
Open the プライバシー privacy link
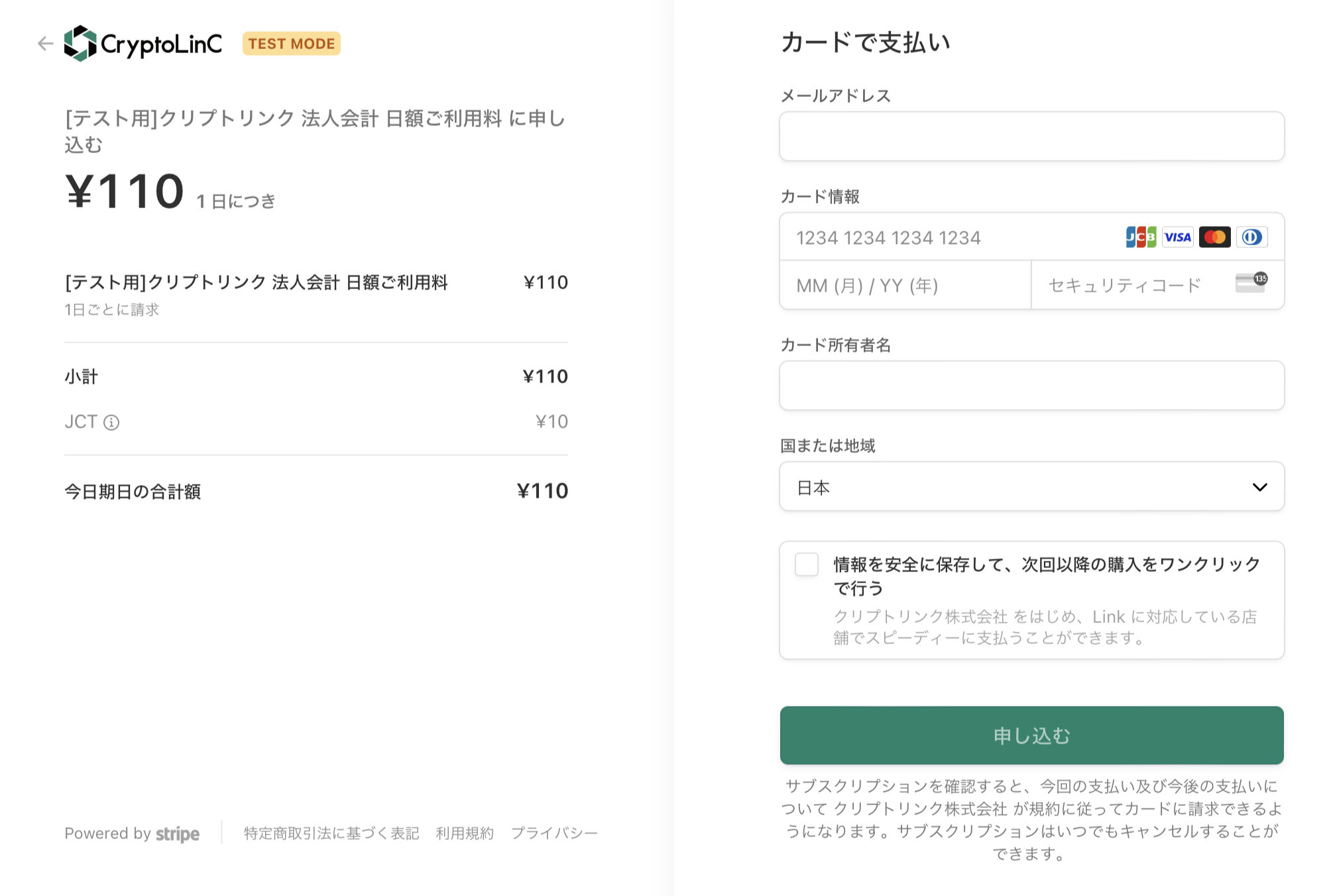pyautogui.click(x=554, y=834)
